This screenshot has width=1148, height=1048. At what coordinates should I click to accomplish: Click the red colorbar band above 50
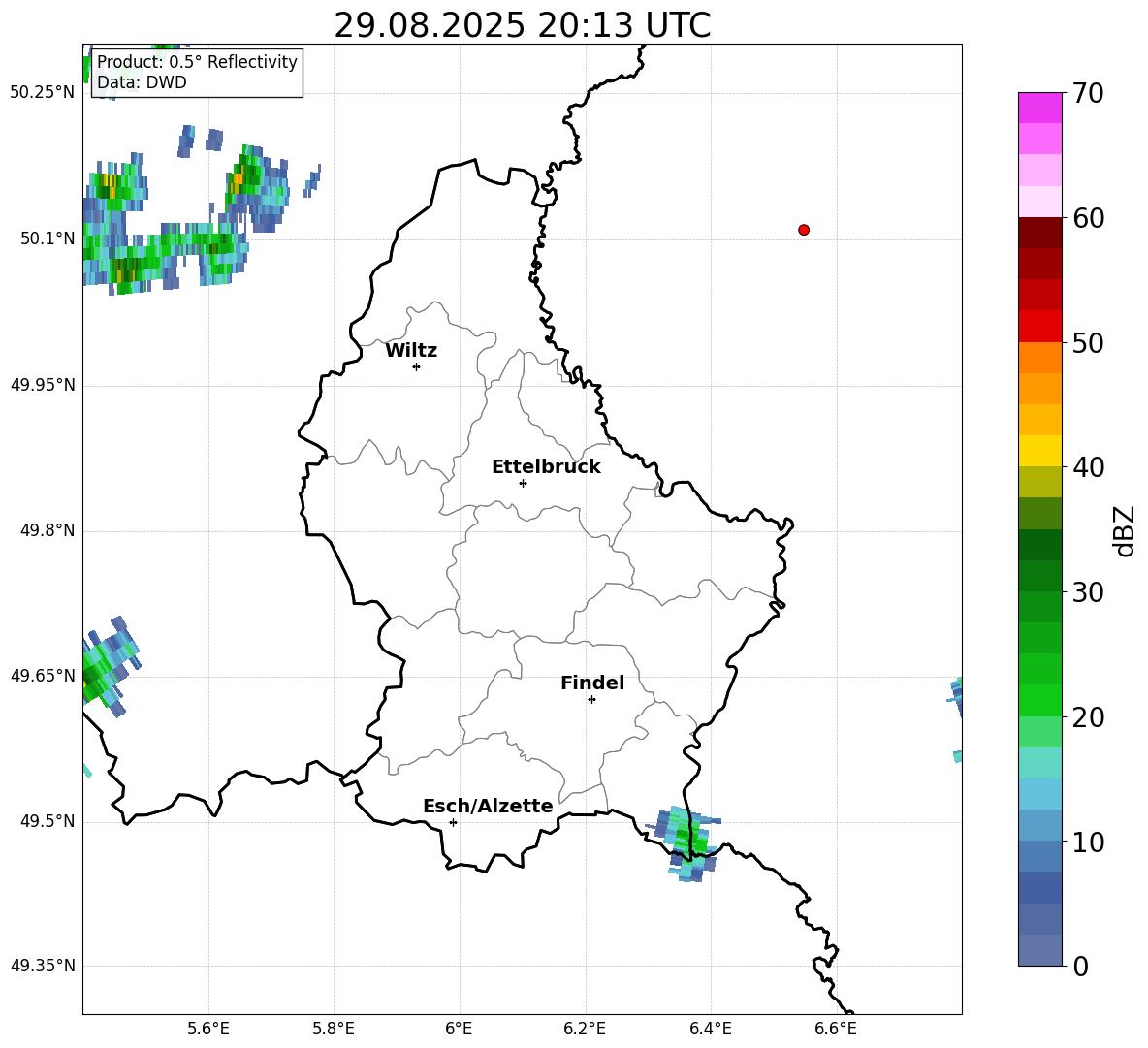[1039, 326]
